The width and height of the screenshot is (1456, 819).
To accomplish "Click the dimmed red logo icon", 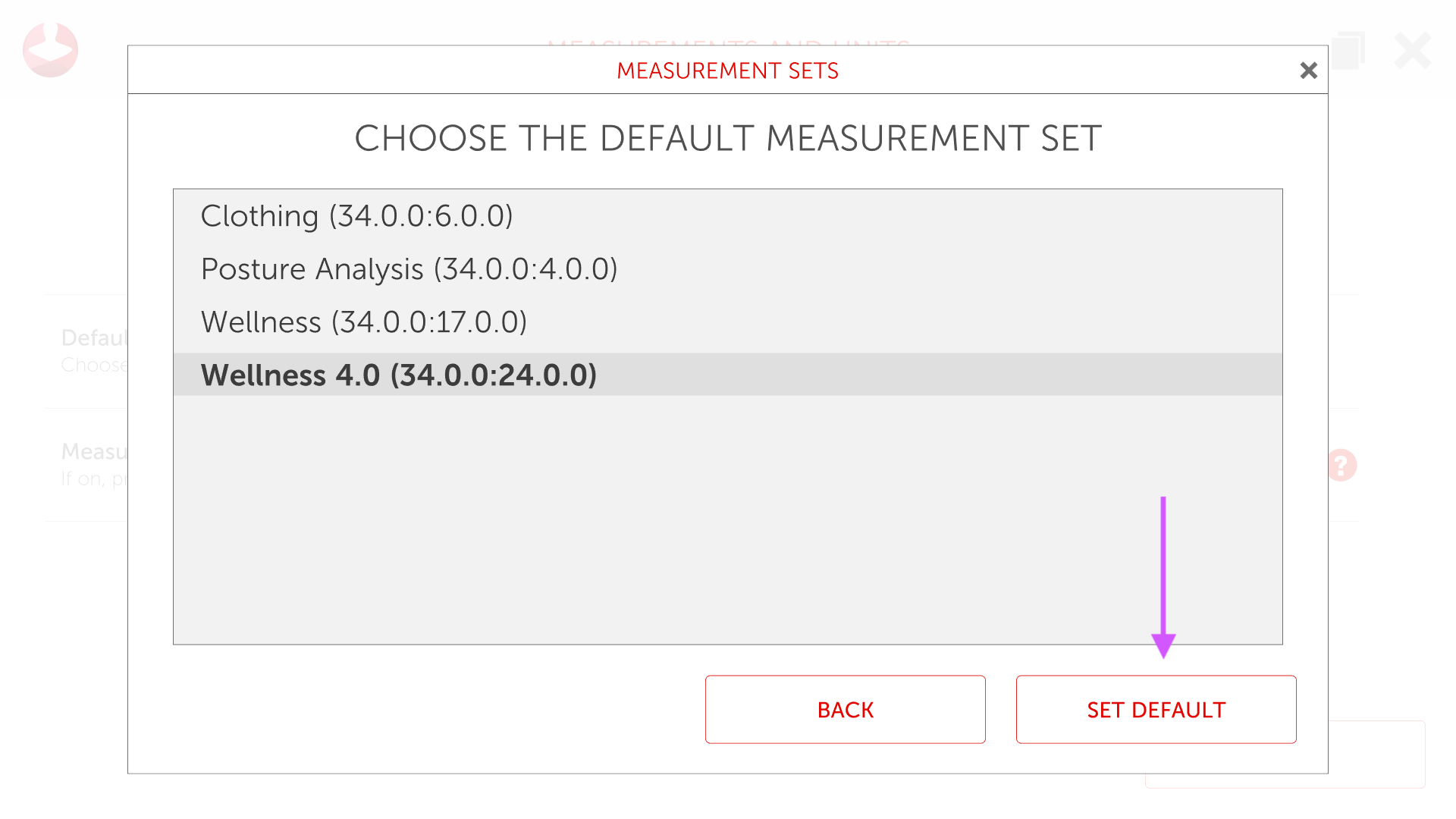I will 50,50.
